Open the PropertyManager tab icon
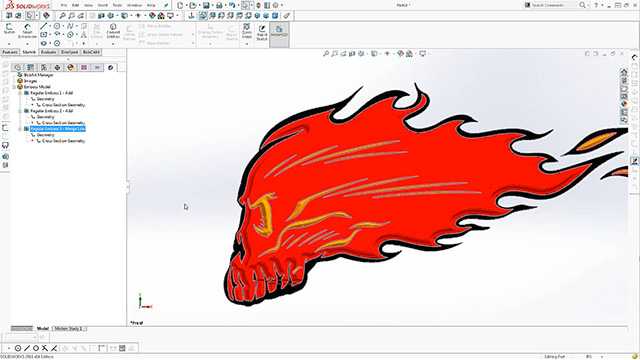This screenshot has height=360, width=640. coord(31,67)
